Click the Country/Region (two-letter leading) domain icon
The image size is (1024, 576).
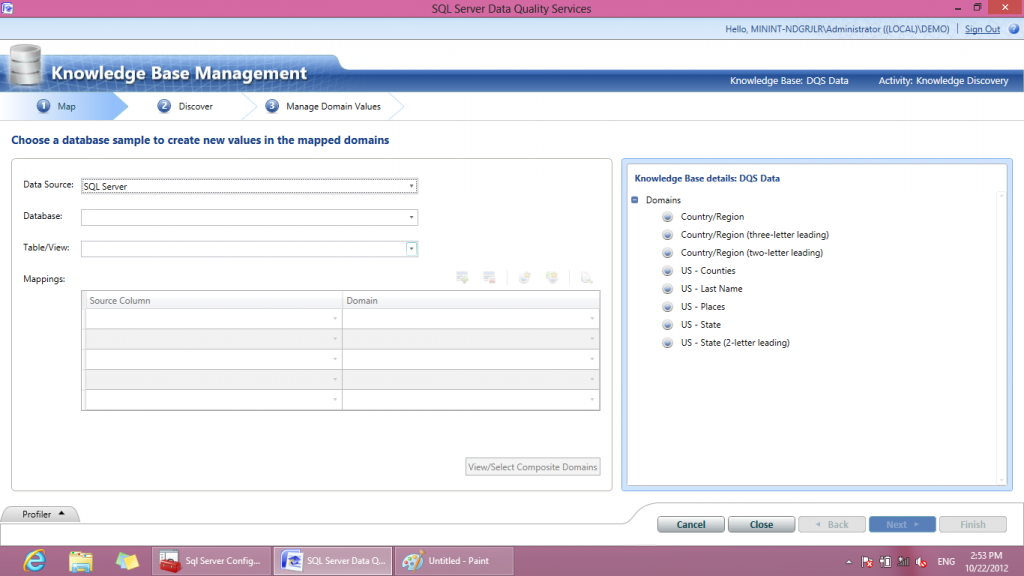click(667, 253)
